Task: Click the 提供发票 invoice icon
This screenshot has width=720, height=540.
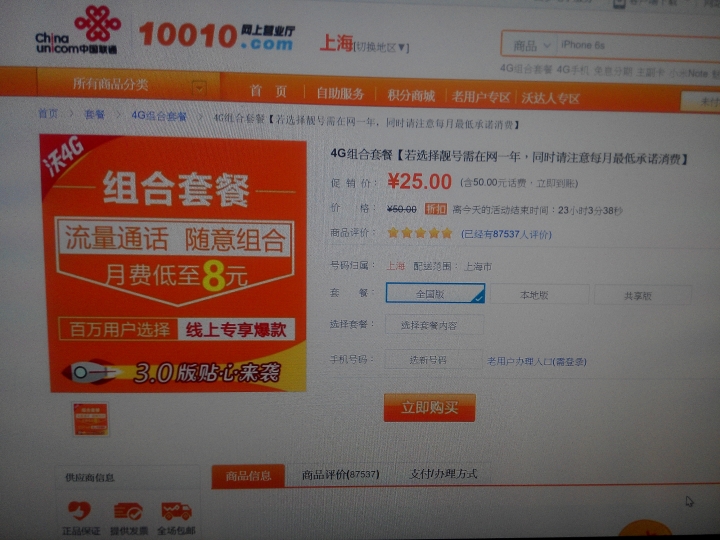Action: point(129,511)
